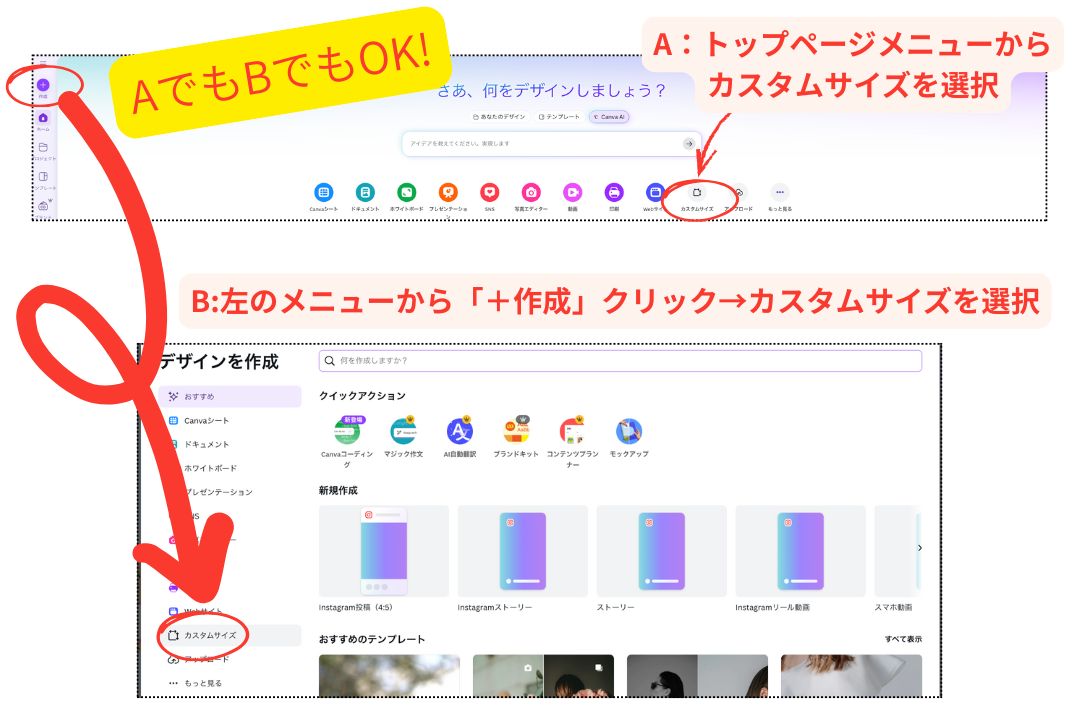Open the Canva AI tab

[611, 117]
